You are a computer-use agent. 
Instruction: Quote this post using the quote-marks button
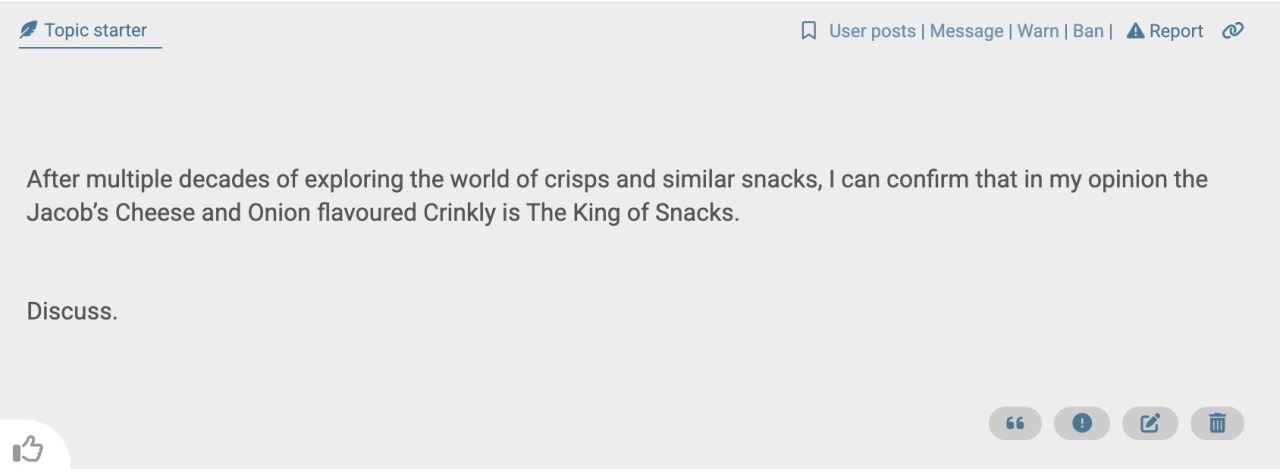[1015, 423]
